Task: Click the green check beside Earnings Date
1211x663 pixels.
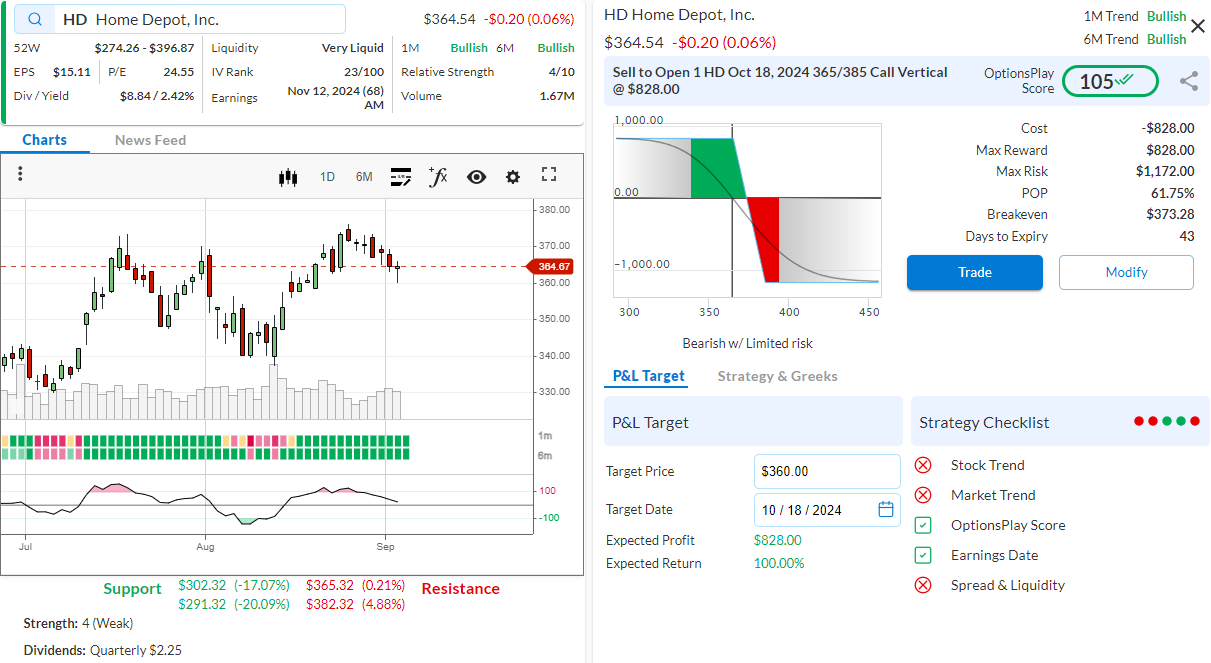Action: point(924,555)
